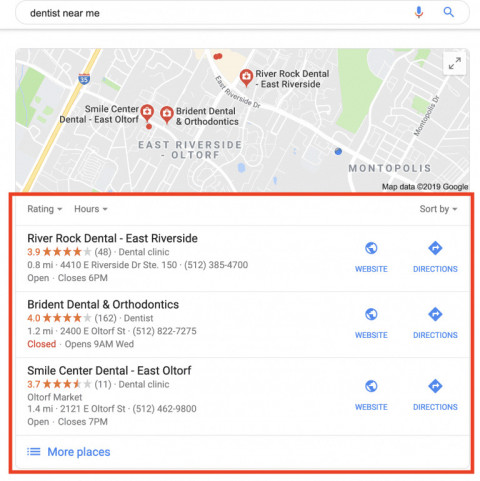Open the Rating filter dropdown
This screenshot has width=480, height=481.
pyautogui.click(x=45, y=209)
